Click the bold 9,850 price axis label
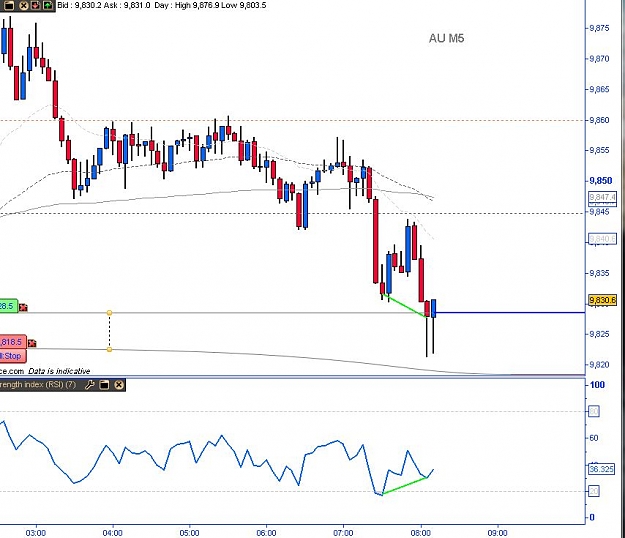 601,181
